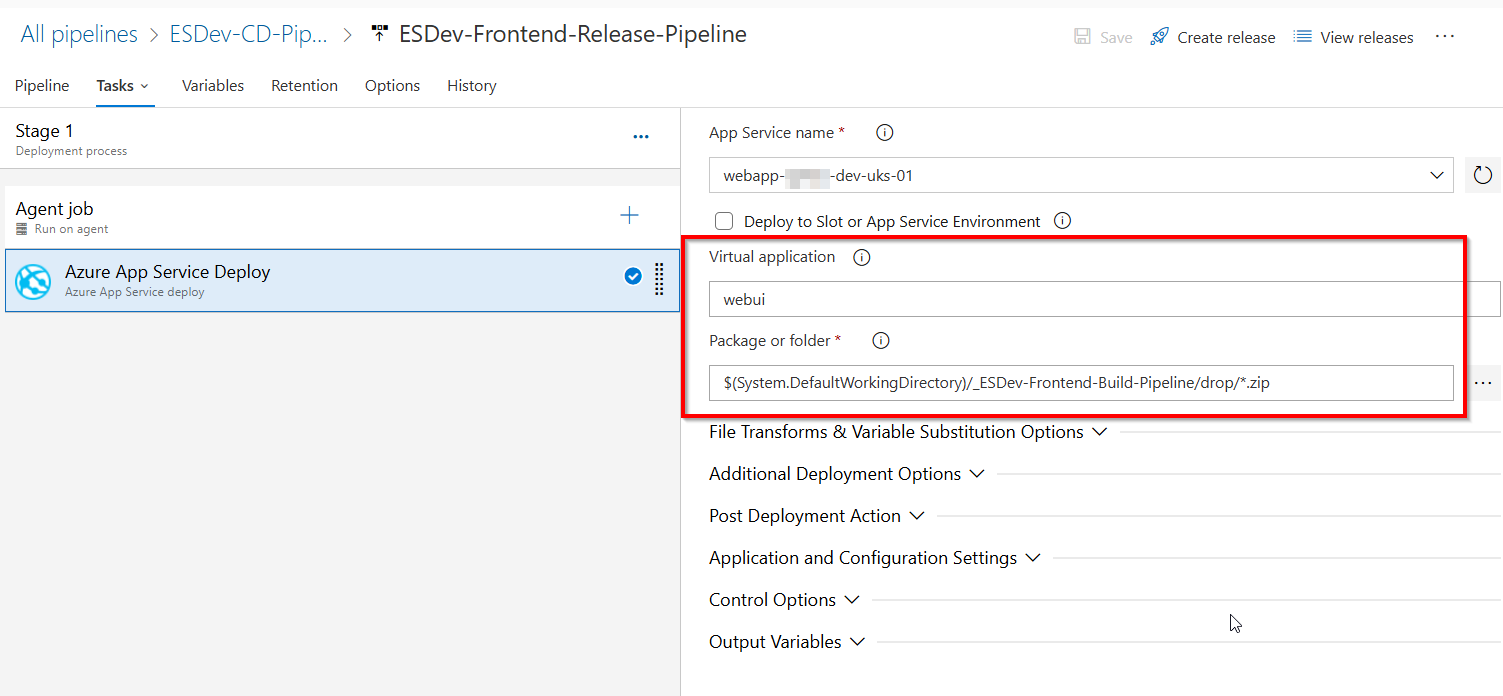Switch to the History tab

(x=472, y=86)
